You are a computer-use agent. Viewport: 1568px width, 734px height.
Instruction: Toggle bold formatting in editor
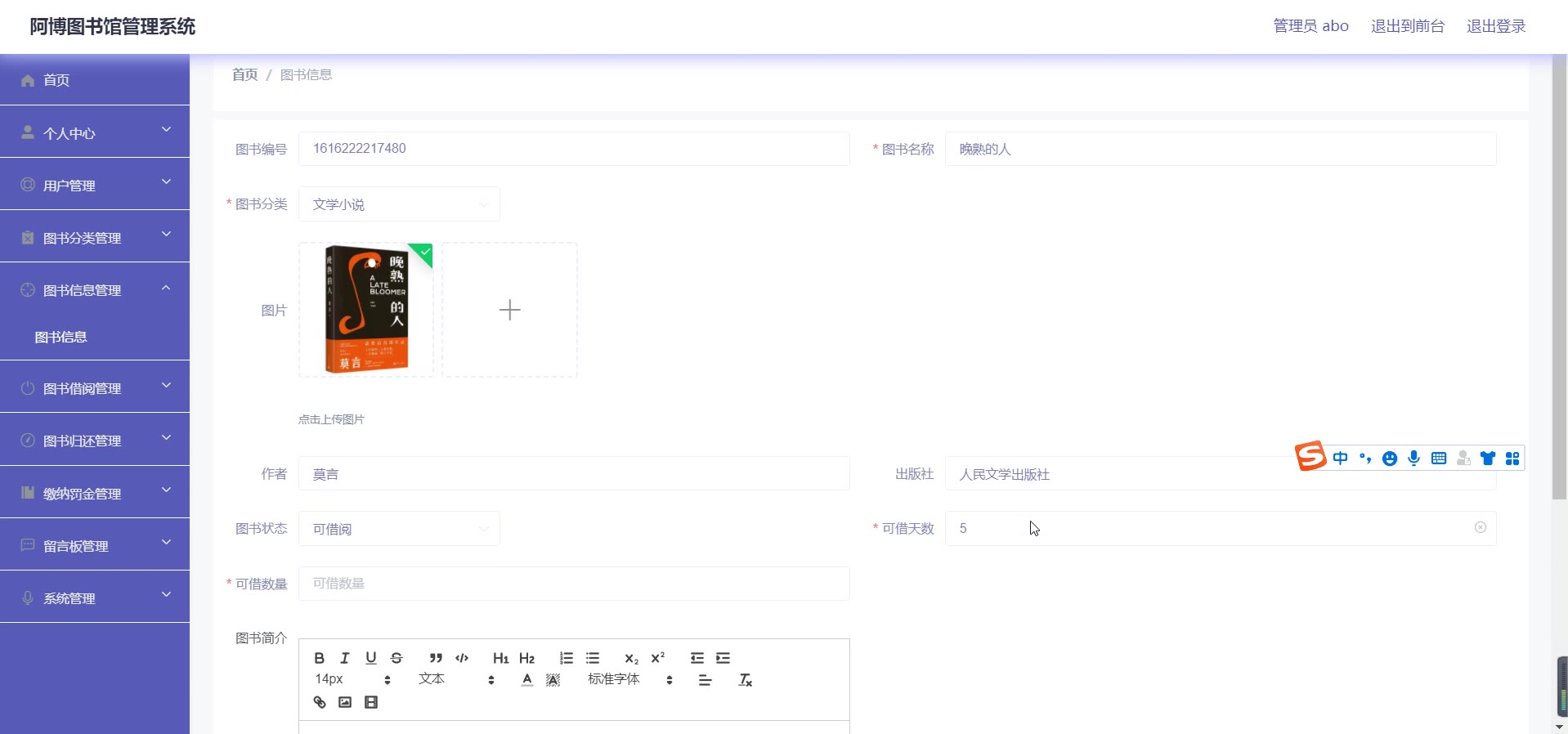point(320,658)
